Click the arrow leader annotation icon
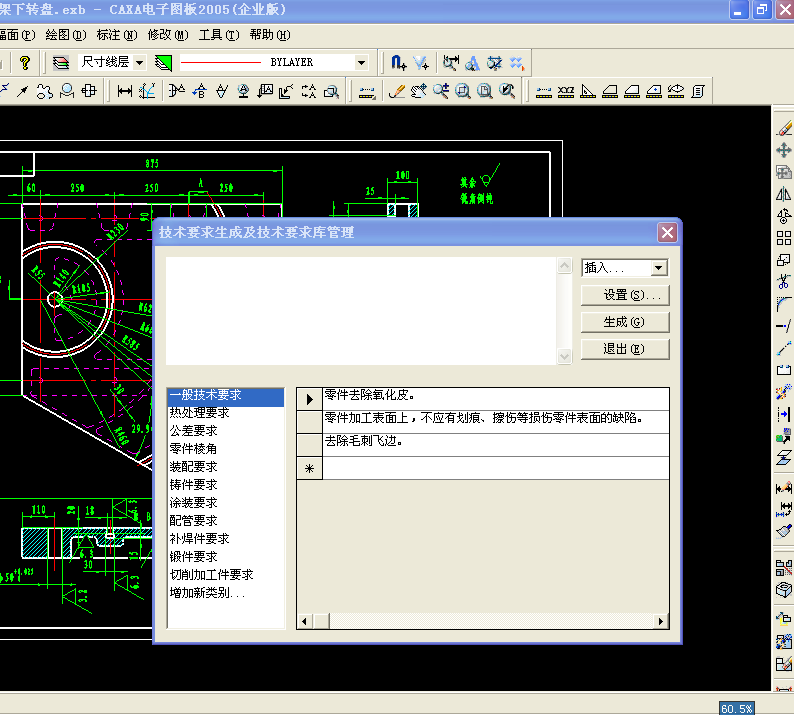 (22, 91)
